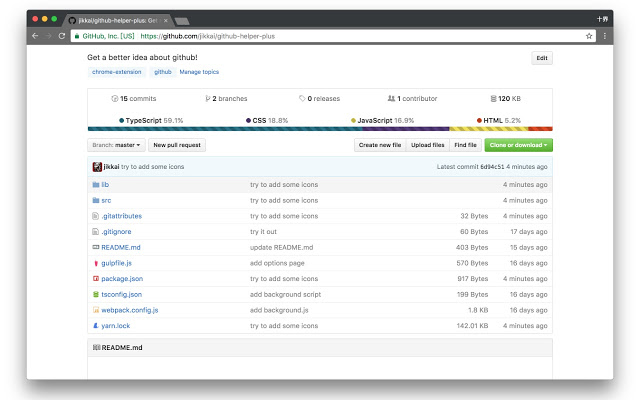This screenshot has width=640, height=400.
Task: Open the gulpfile.js file link
Action: click(116, 263)
